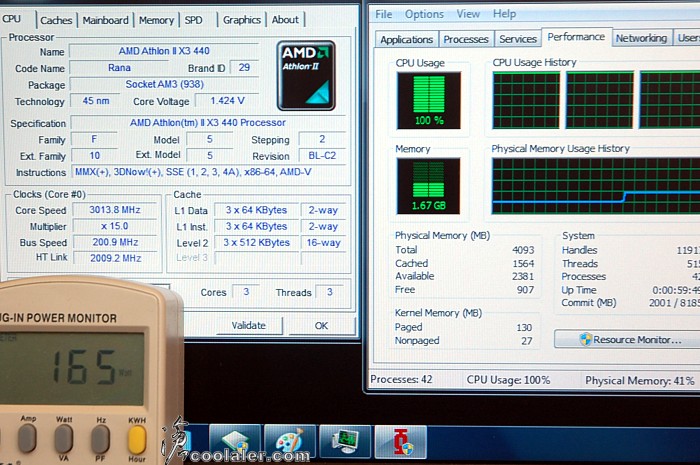Click the CPU Usage 100 % gauge
Screen dimensions: 700x465
point(429,100)
